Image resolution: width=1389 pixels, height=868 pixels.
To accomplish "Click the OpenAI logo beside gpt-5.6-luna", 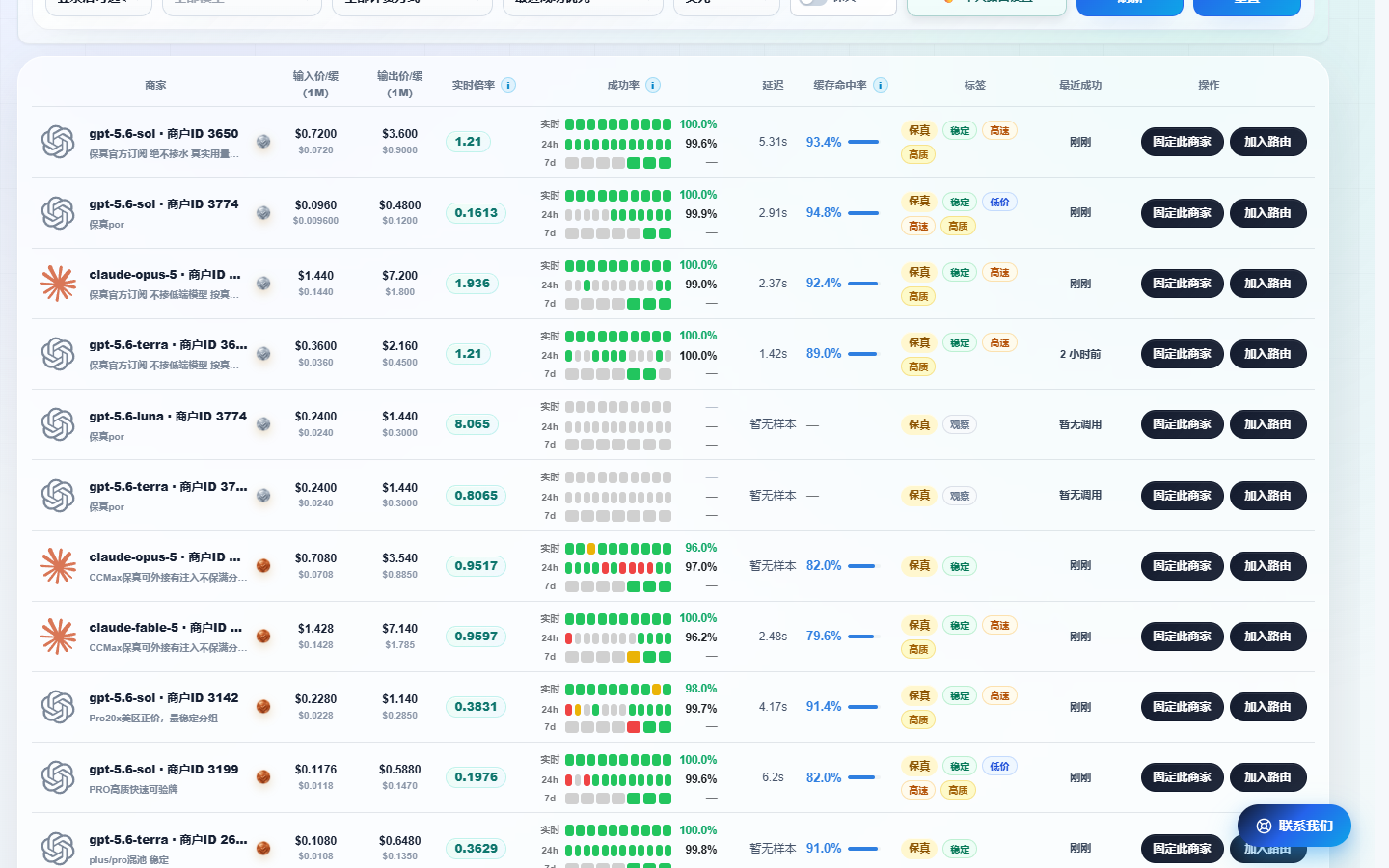I will (58, 424).
